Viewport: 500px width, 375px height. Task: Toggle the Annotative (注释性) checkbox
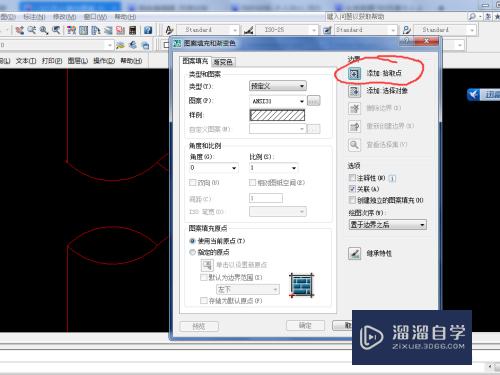(352, 178)
